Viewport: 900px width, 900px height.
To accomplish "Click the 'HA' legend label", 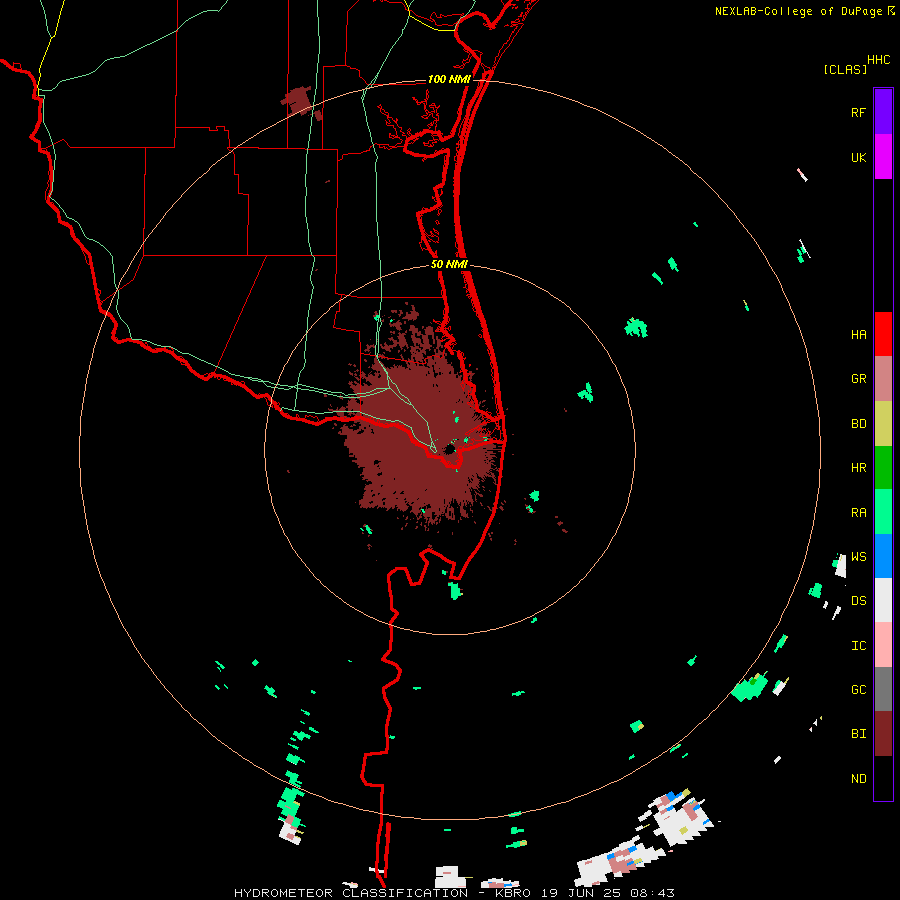I will (859, 334).
